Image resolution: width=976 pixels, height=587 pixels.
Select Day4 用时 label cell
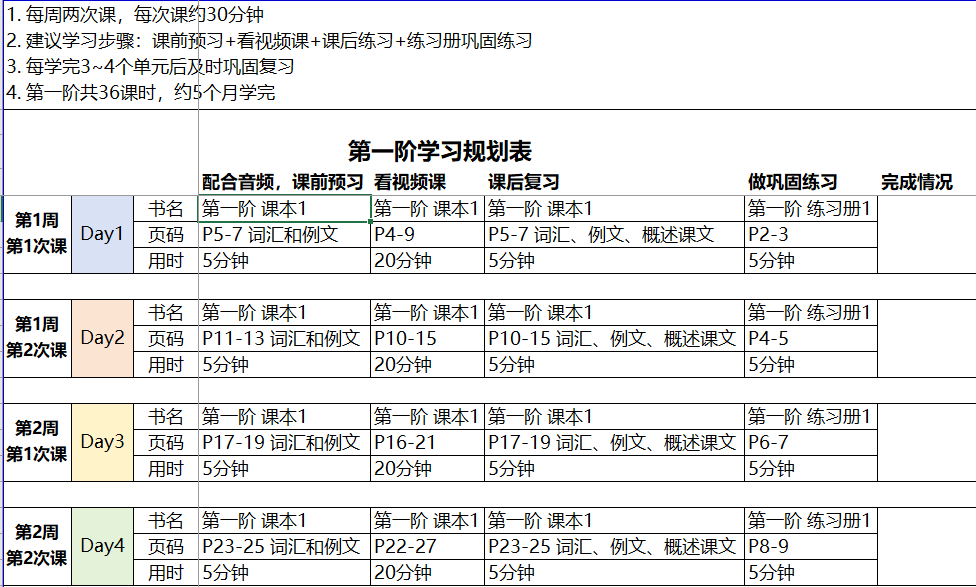(166, 573)
